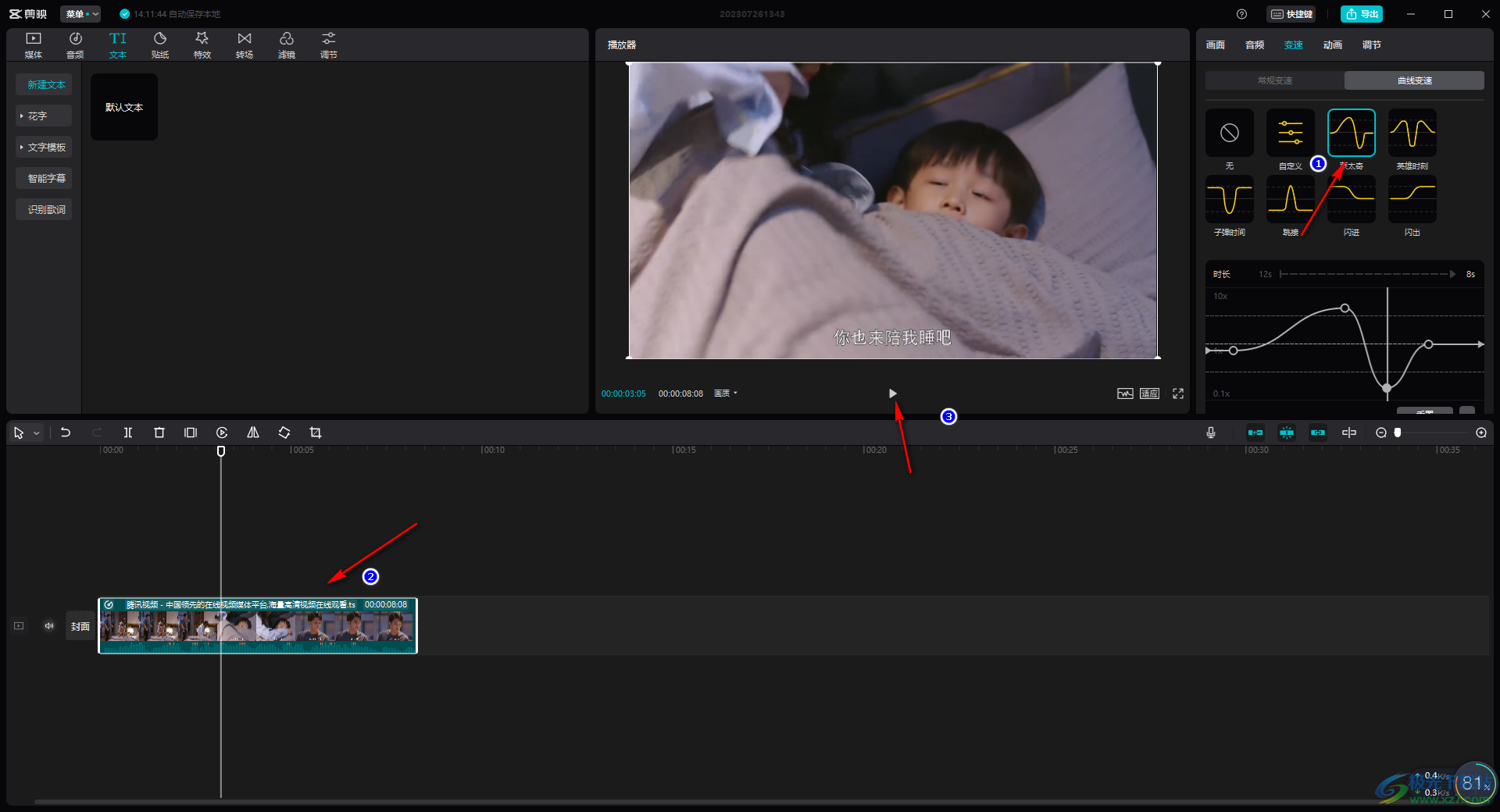Switch to the 变速 speed tab

coord(1294,45)
